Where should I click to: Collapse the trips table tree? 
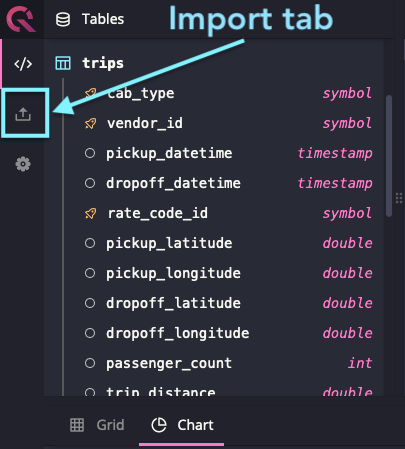pos(103,63)
